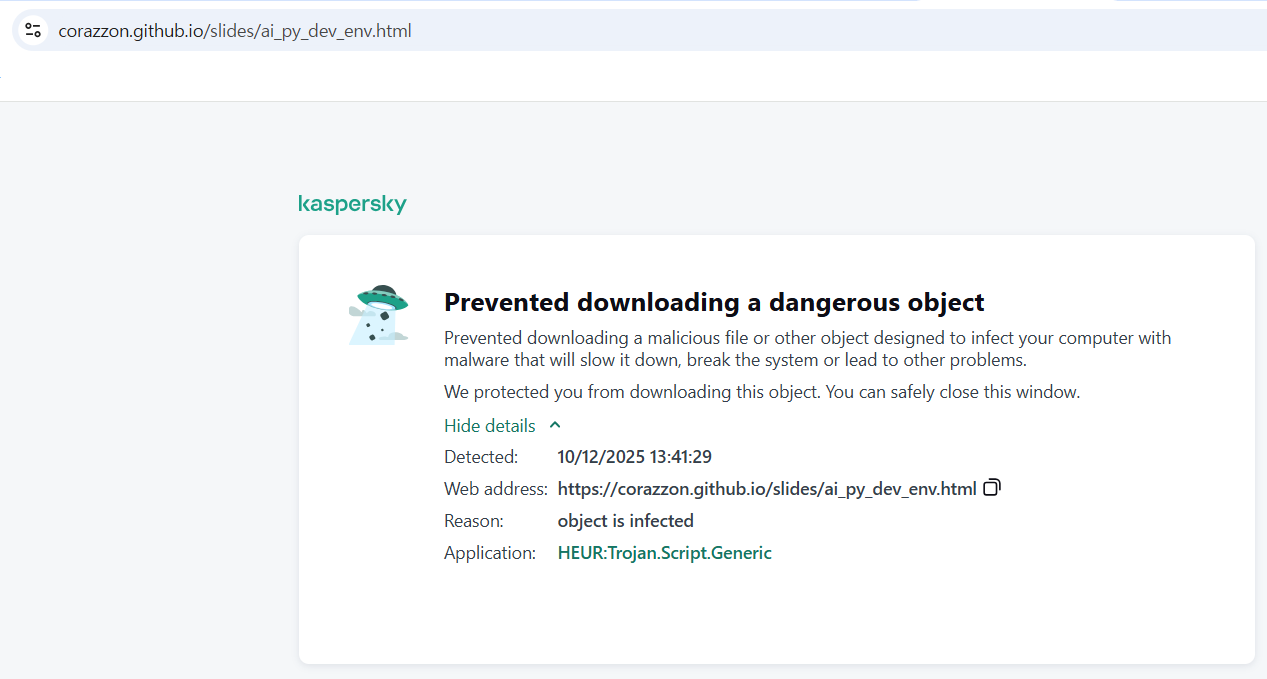Click the site information icon in address bar
This screenshot has height=679, width=1267.
point(33,31)
